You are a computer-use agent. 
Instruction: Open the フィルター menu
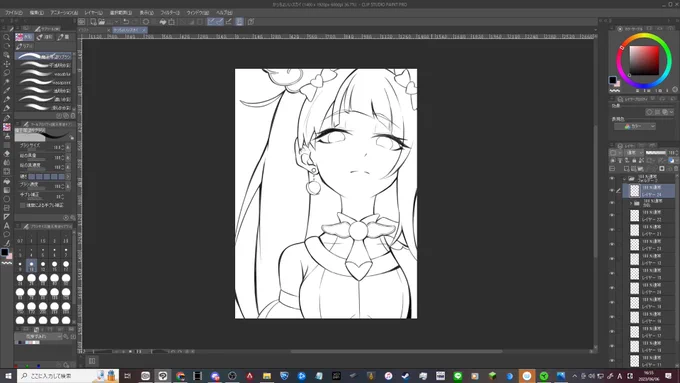pos(170,13)
